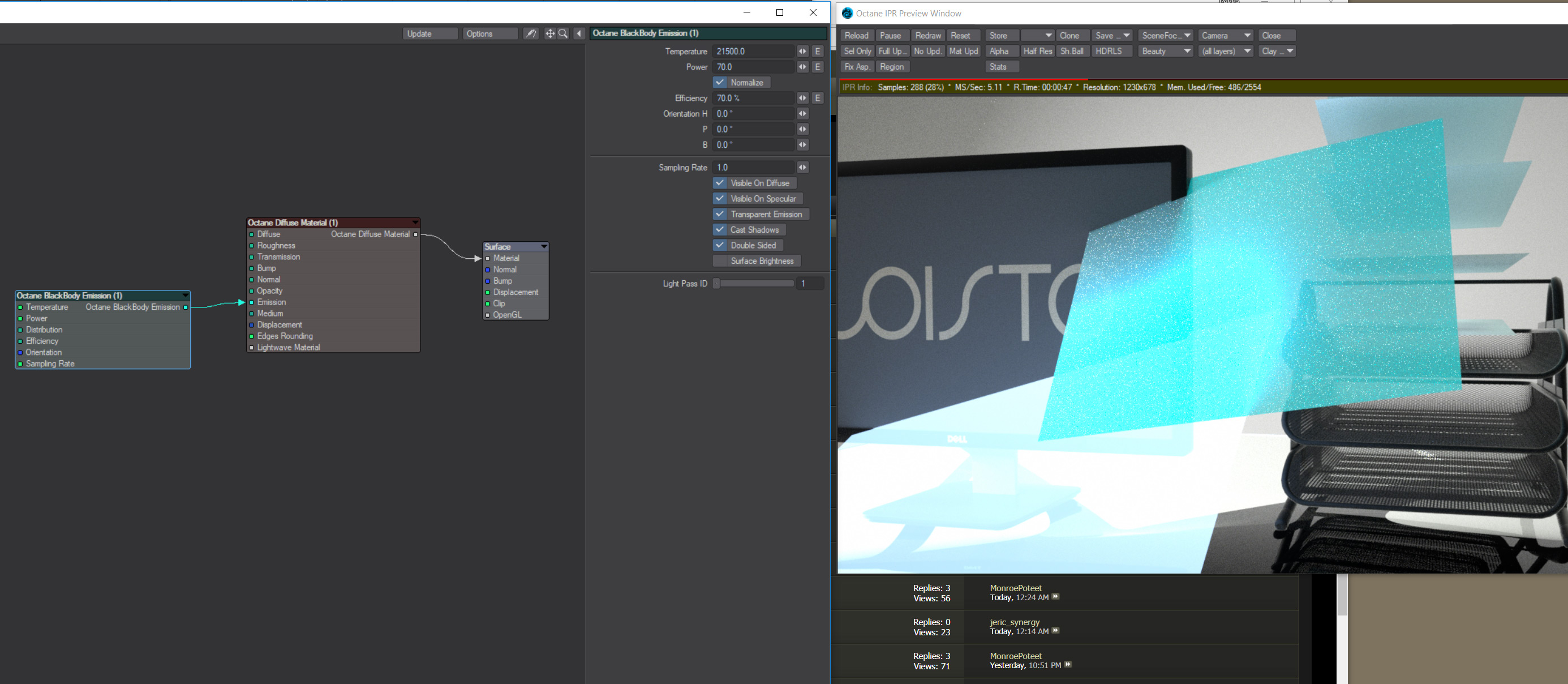
Task: Click the Sampling Rate arrows stepper
Action: pyautogui.click(x=802, y=168)
